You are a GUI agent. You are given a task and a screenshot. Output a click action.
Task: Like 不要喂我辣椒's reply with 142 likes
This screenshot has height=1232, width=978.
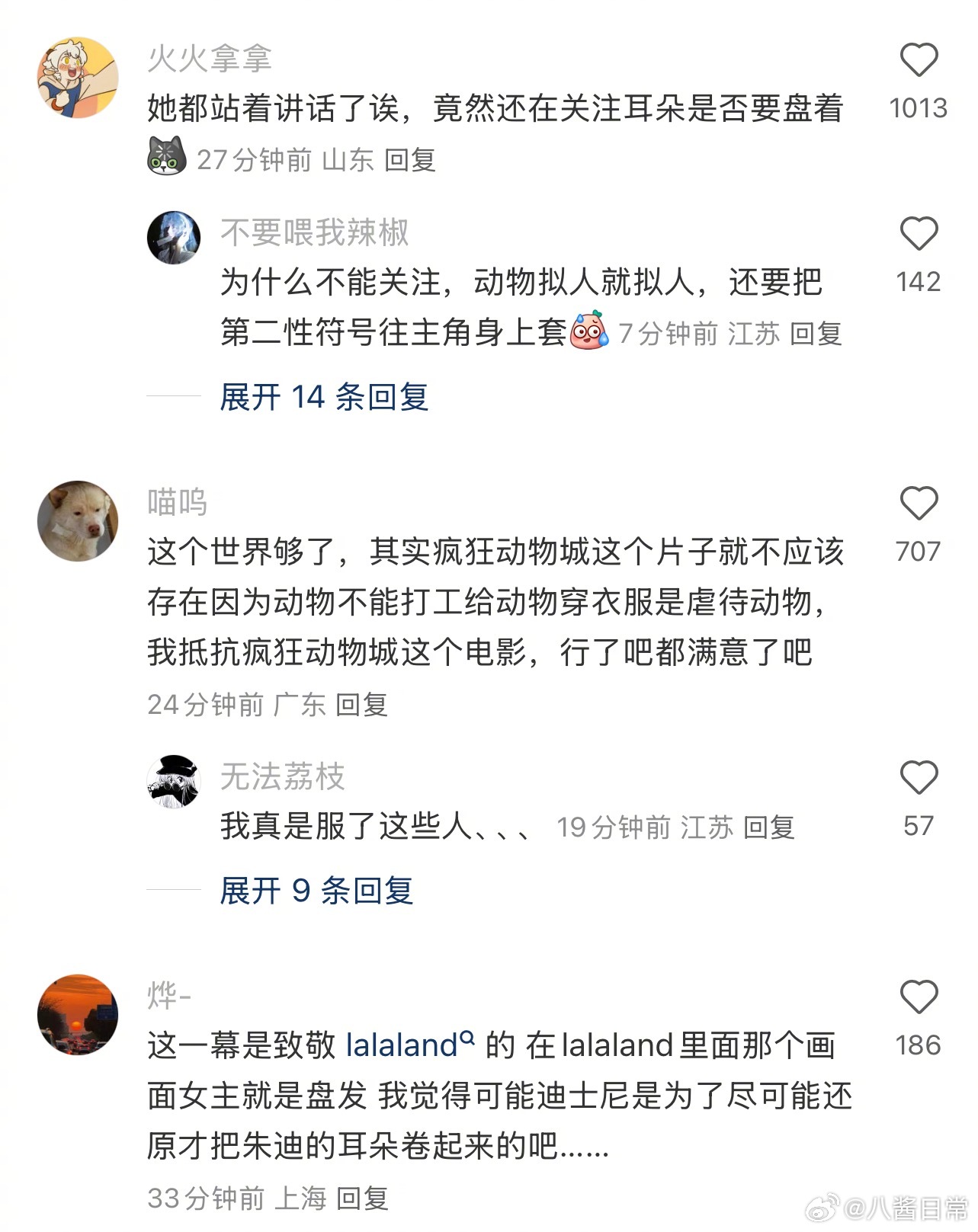click(x=919, y=234)
